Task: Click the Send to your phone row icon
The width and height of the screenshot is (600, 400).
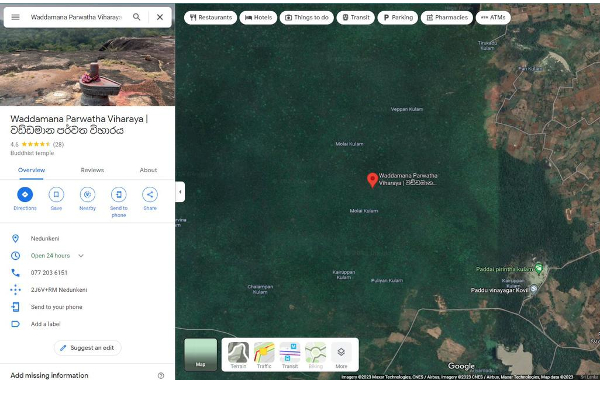Action: [x=15, y=307]
